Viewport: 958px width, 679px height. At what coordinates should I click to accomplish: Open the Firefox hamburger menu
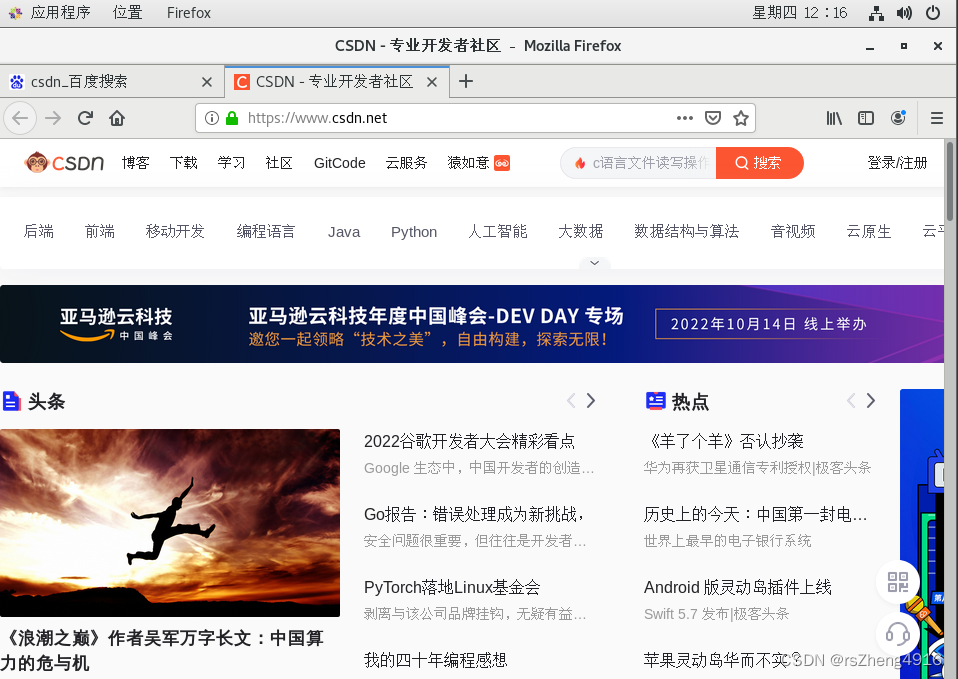(x=937, y=118)
